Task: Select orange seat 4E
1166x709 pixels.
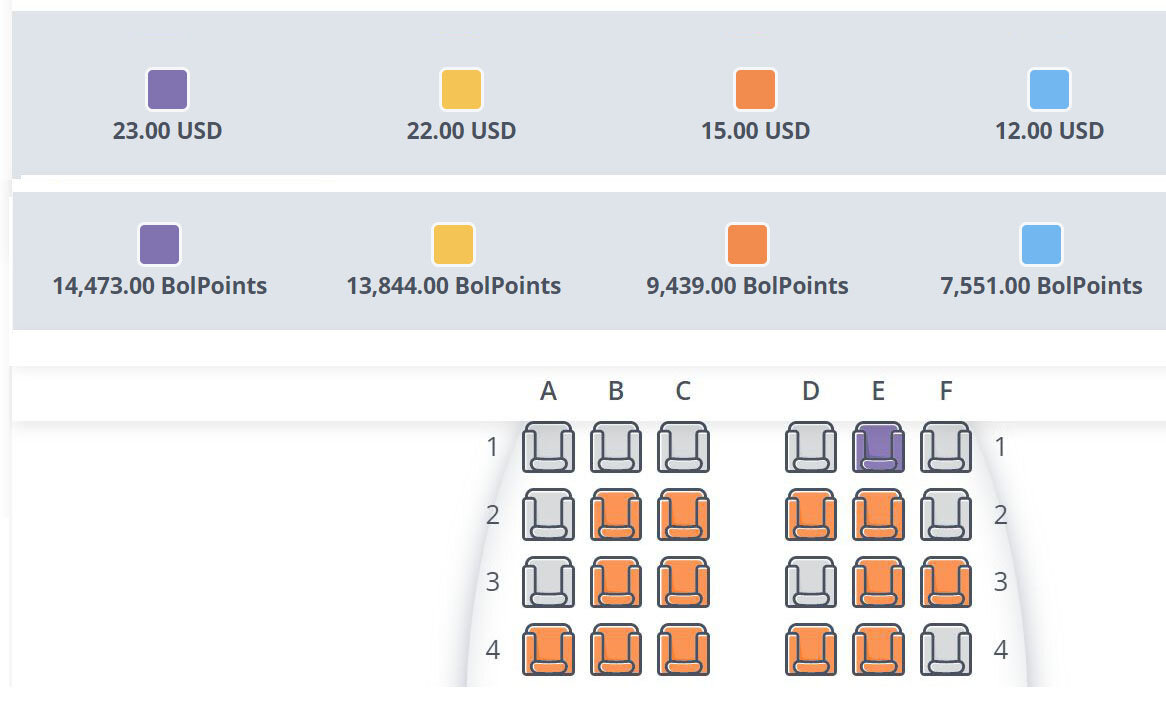Action: click(x=878, y=649)
